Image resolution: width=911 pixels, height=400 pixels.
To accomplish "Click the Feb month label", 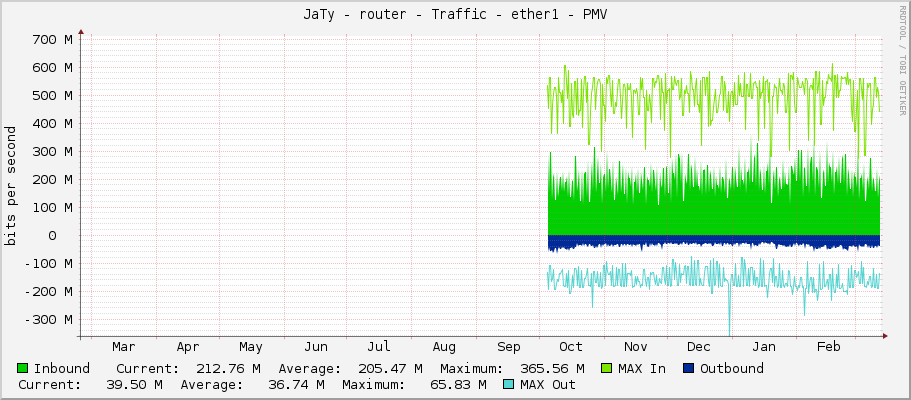I will (828, 347).
